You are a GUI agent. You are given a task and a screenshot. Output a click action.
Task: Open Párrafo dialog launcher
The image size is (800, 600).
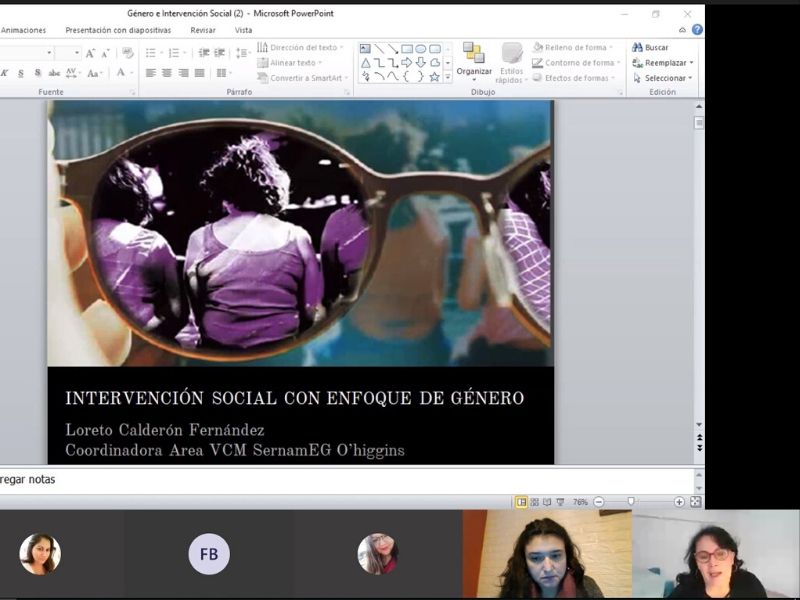[347, 92]
